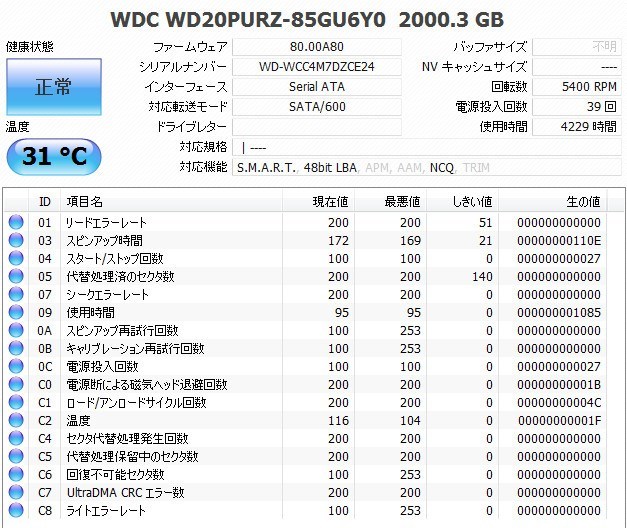
Task: Click the バッファサイズ field showing 不明
Action: click(577, 47)
